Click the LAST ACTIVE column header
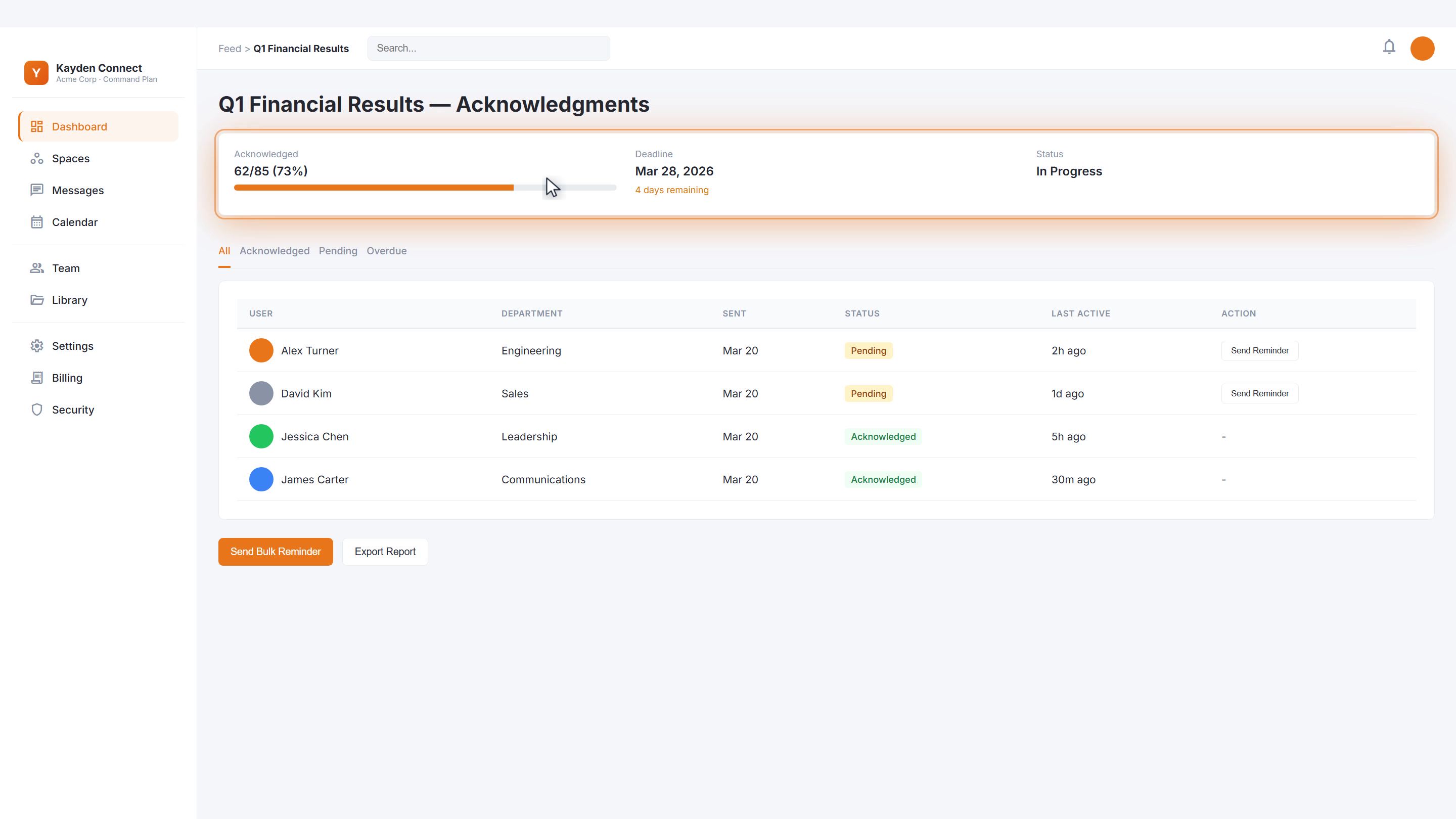 [x=1081, y=313]
